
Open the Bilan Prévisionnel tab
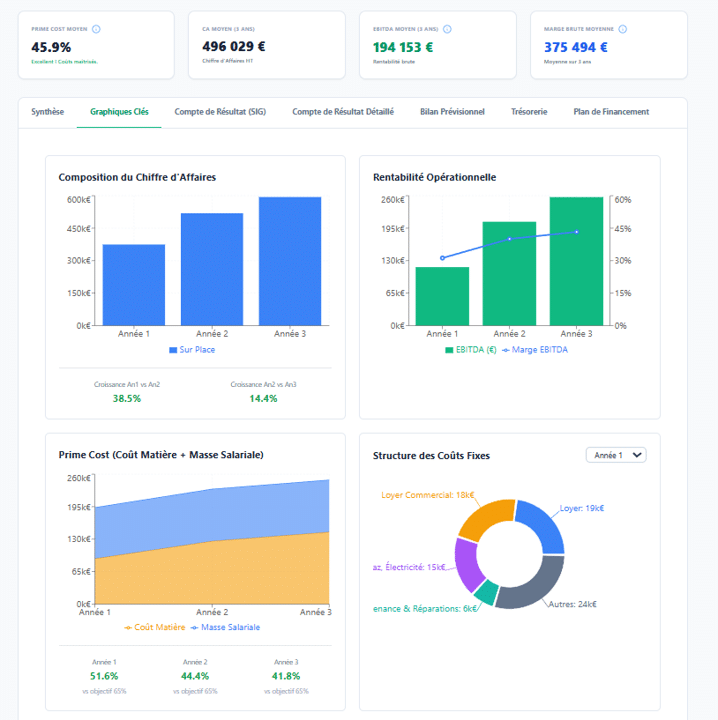[x=452, y=112]
